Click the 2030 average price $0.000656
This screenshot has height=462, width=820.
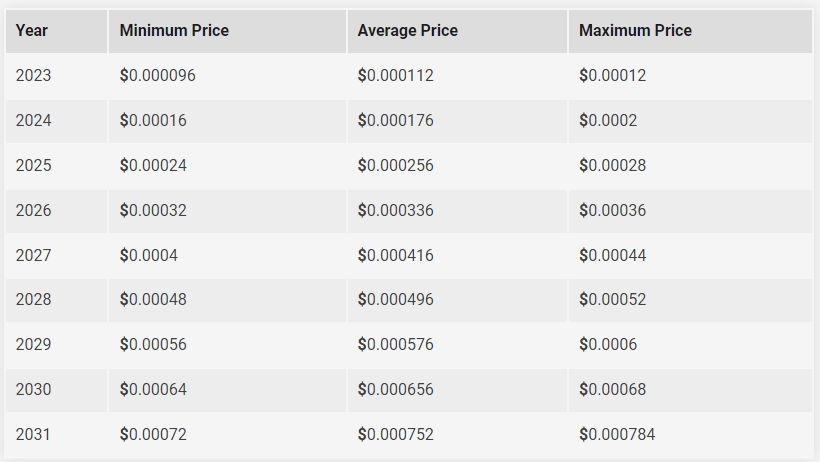[396, 389]
